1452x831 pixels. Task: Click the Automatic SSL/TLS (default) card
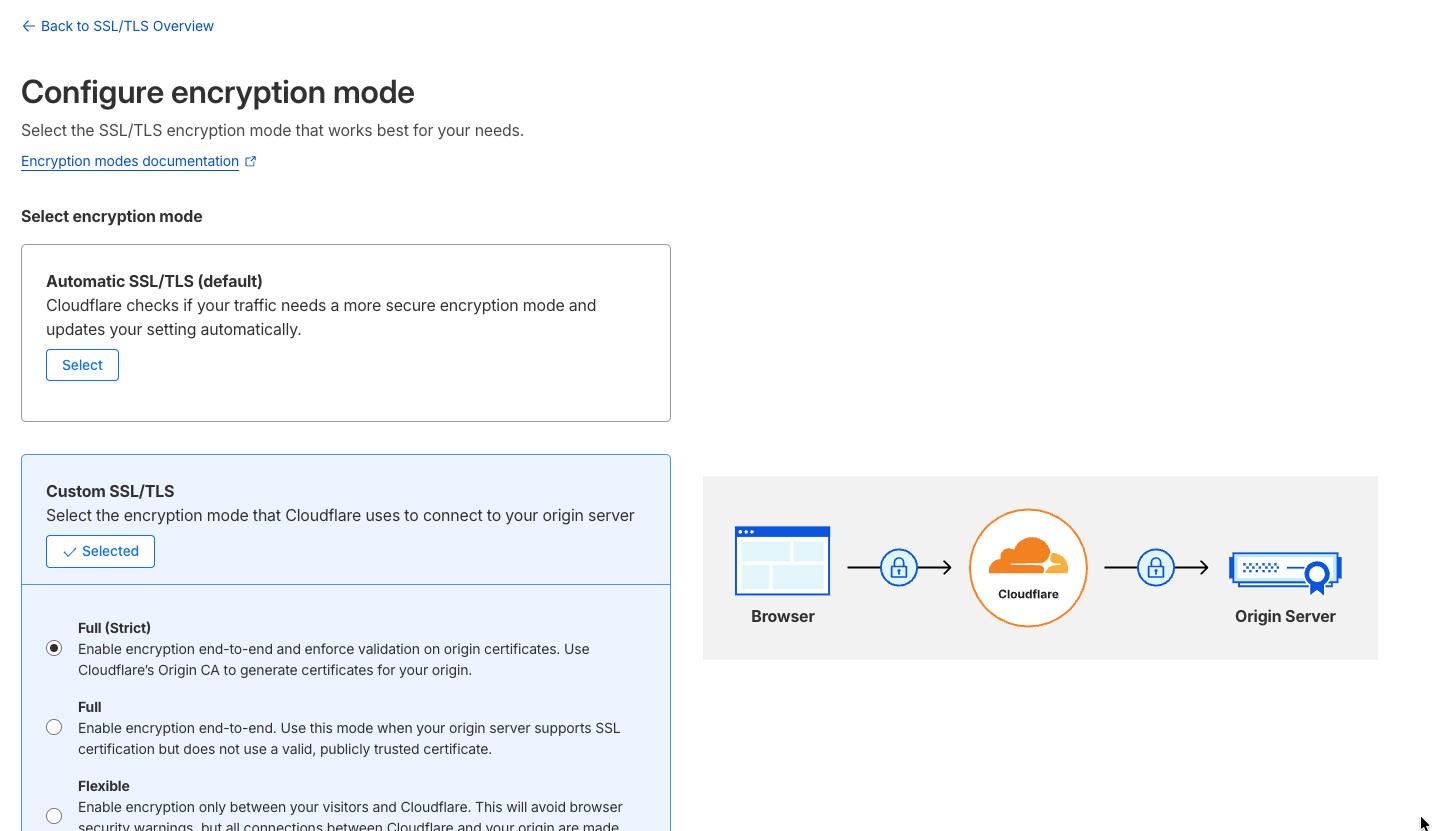tap(345, 332)
